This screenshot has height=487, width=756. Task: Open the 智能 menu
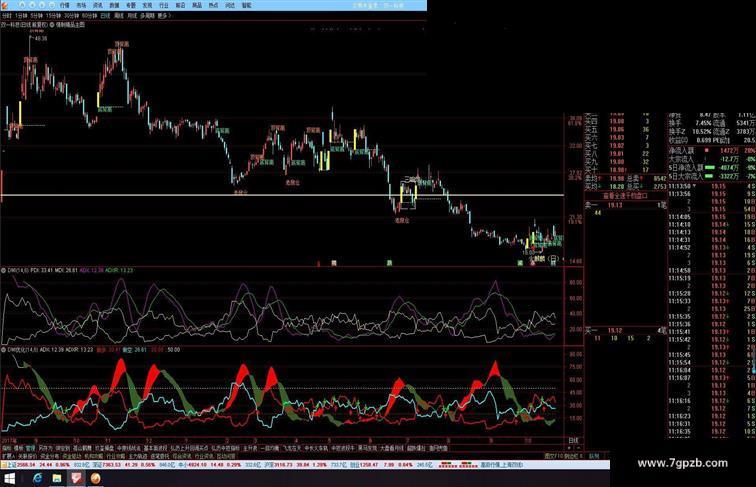246,5
